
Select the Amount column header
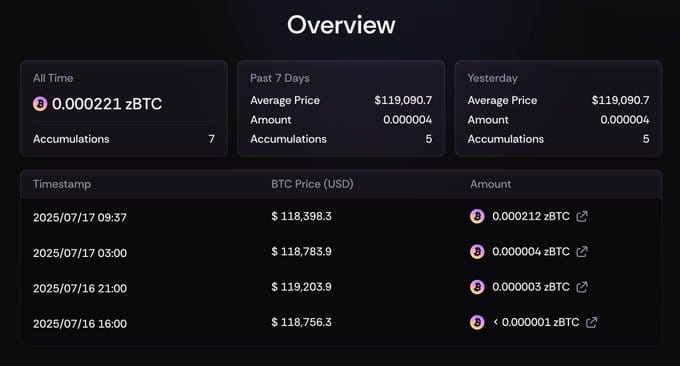point(490,184)
